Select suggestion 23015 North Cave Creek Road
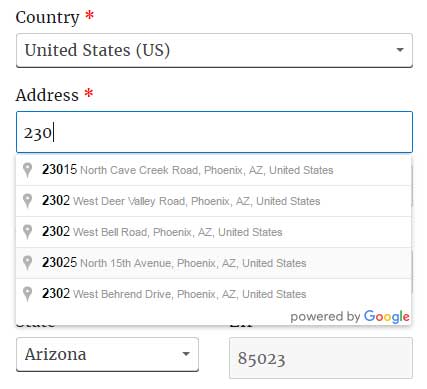 [x=213, y=170]
